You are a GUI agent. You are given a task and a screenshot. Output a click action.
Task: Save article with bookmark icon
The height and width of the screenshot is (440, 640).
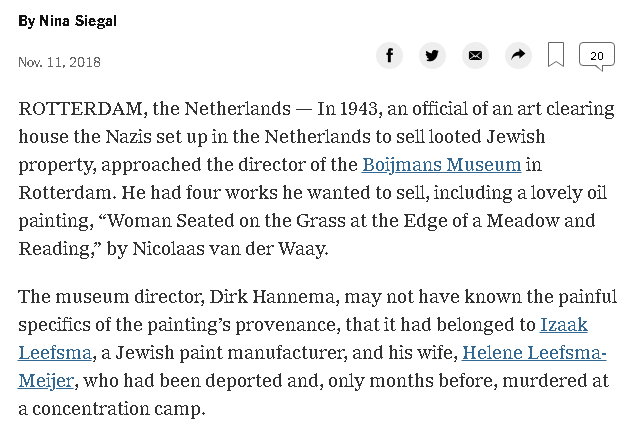[556, 54]
